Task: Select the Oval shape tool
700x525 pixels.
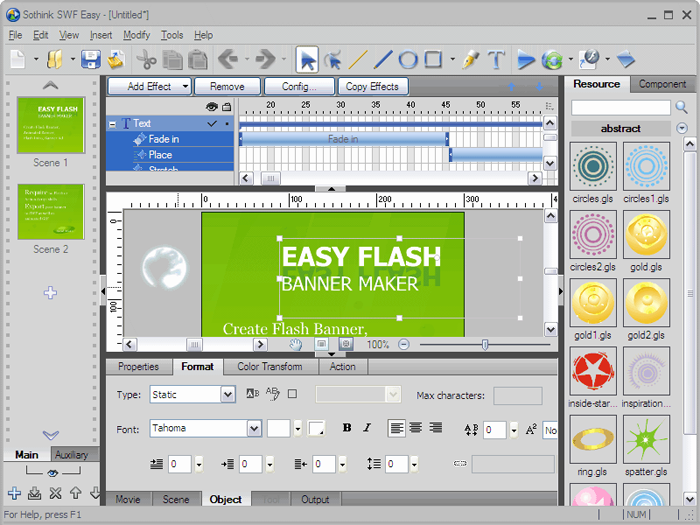Action: (408, 59)
